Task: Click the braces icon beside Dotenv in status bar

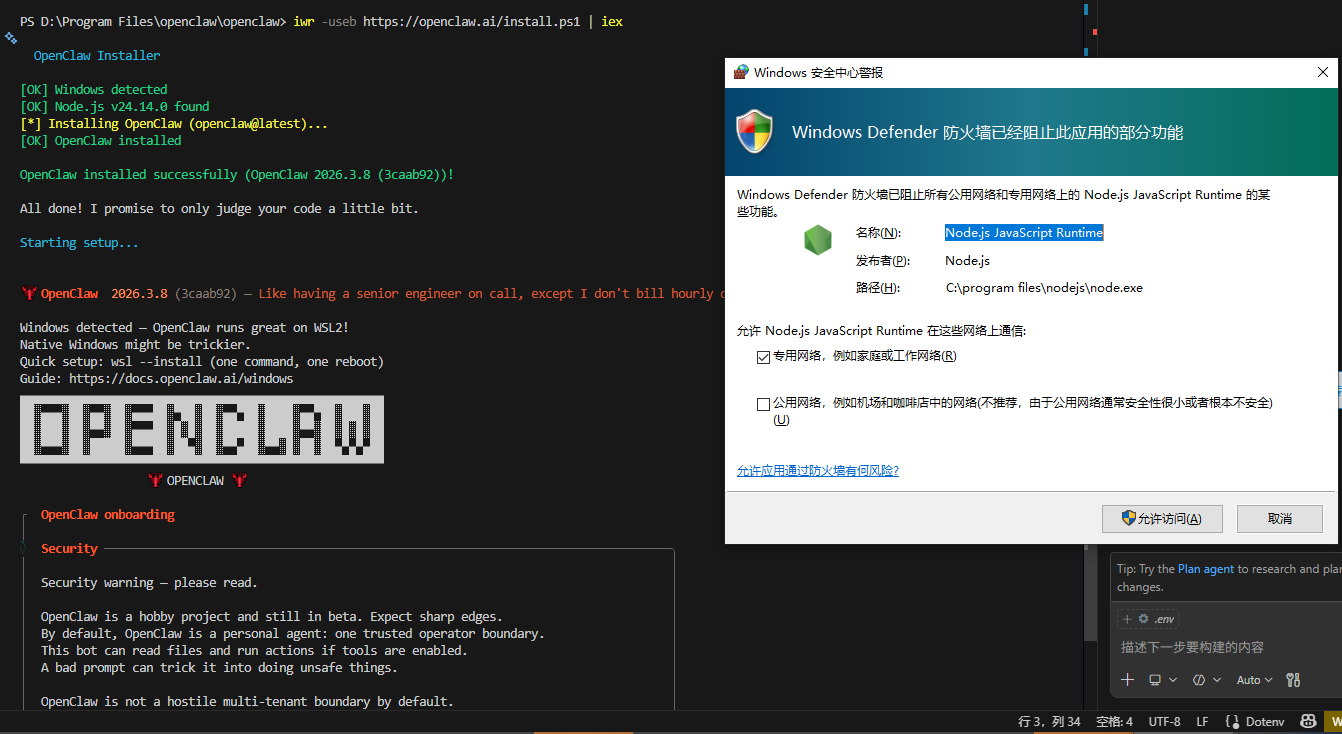Action: (x=1233, y=722)
